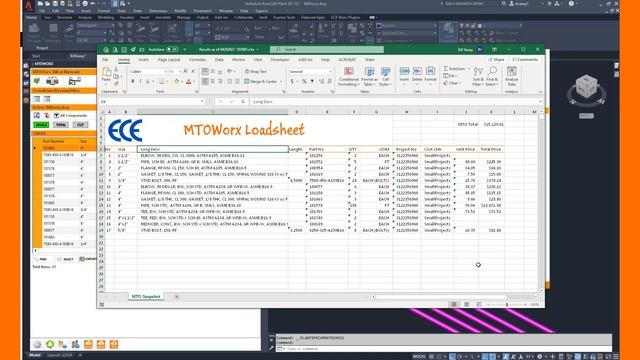This screenshot has width=640, height=360.
Task: Click the Clear eraser icon in Editing group
Action: click(446, 83)
